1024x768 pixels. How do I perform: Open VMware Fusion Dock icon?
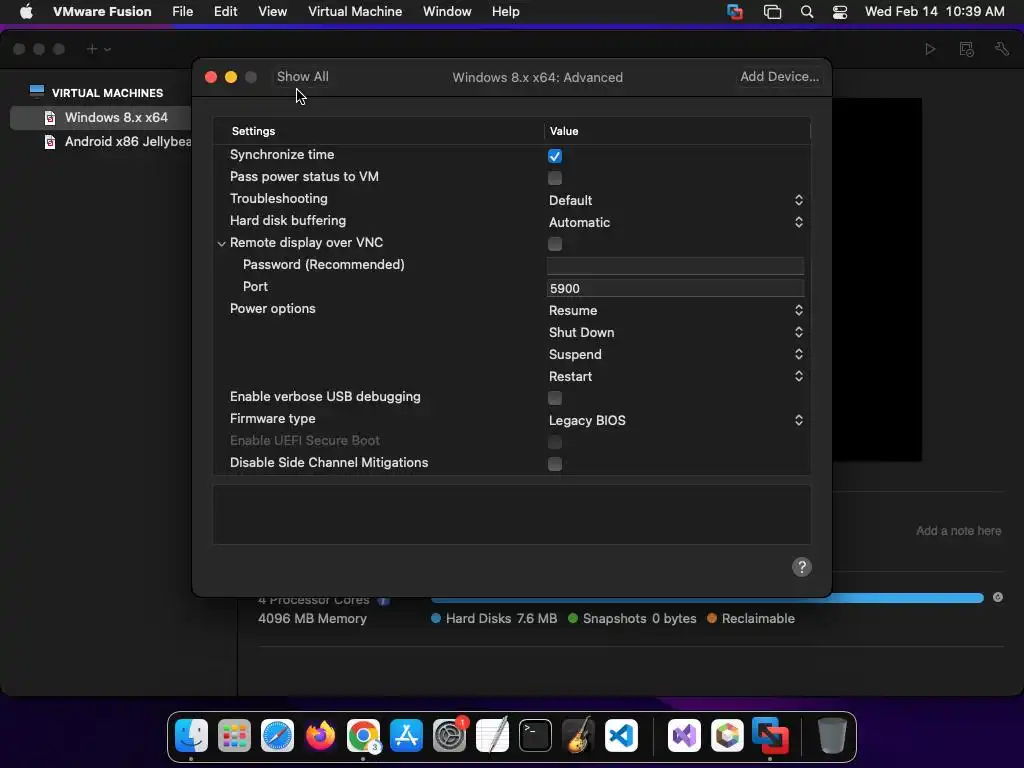click(x=770, y=735)
